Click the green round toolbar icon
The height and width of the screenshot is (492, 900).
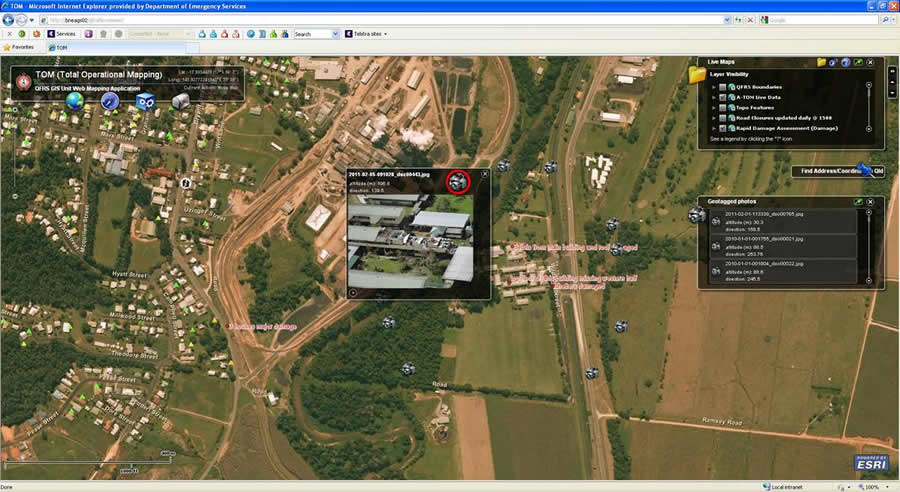22,34
